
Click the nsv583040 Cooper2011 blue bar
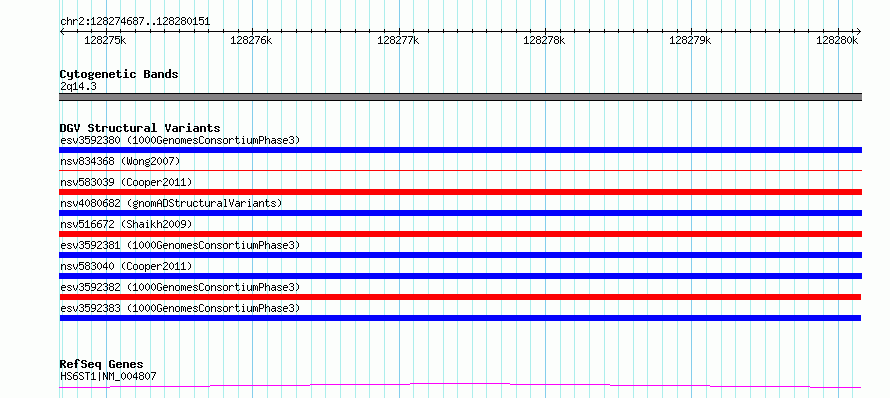(460, 276)
